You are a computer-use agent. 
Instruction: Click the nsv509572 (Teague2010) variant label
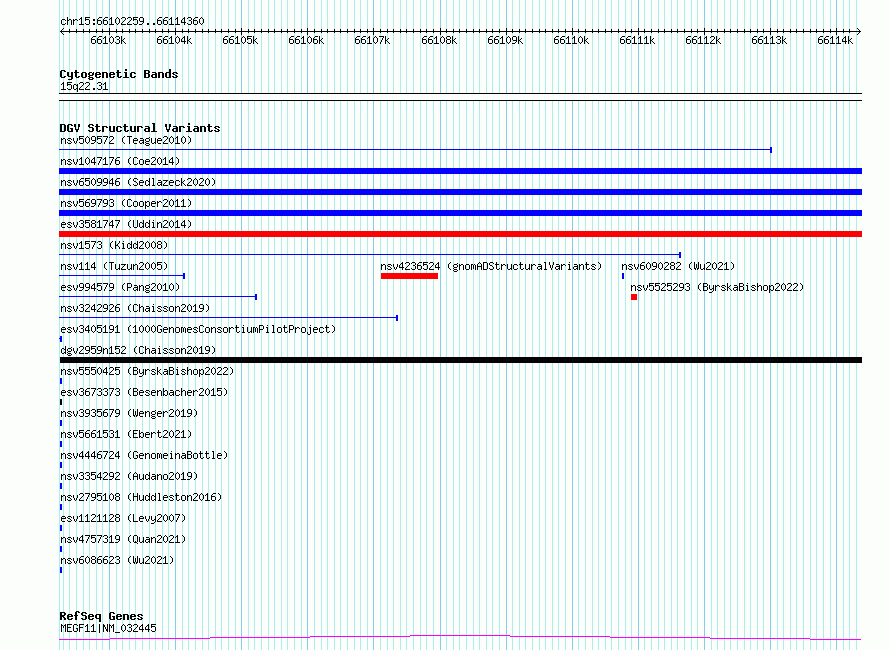point(126,140)
